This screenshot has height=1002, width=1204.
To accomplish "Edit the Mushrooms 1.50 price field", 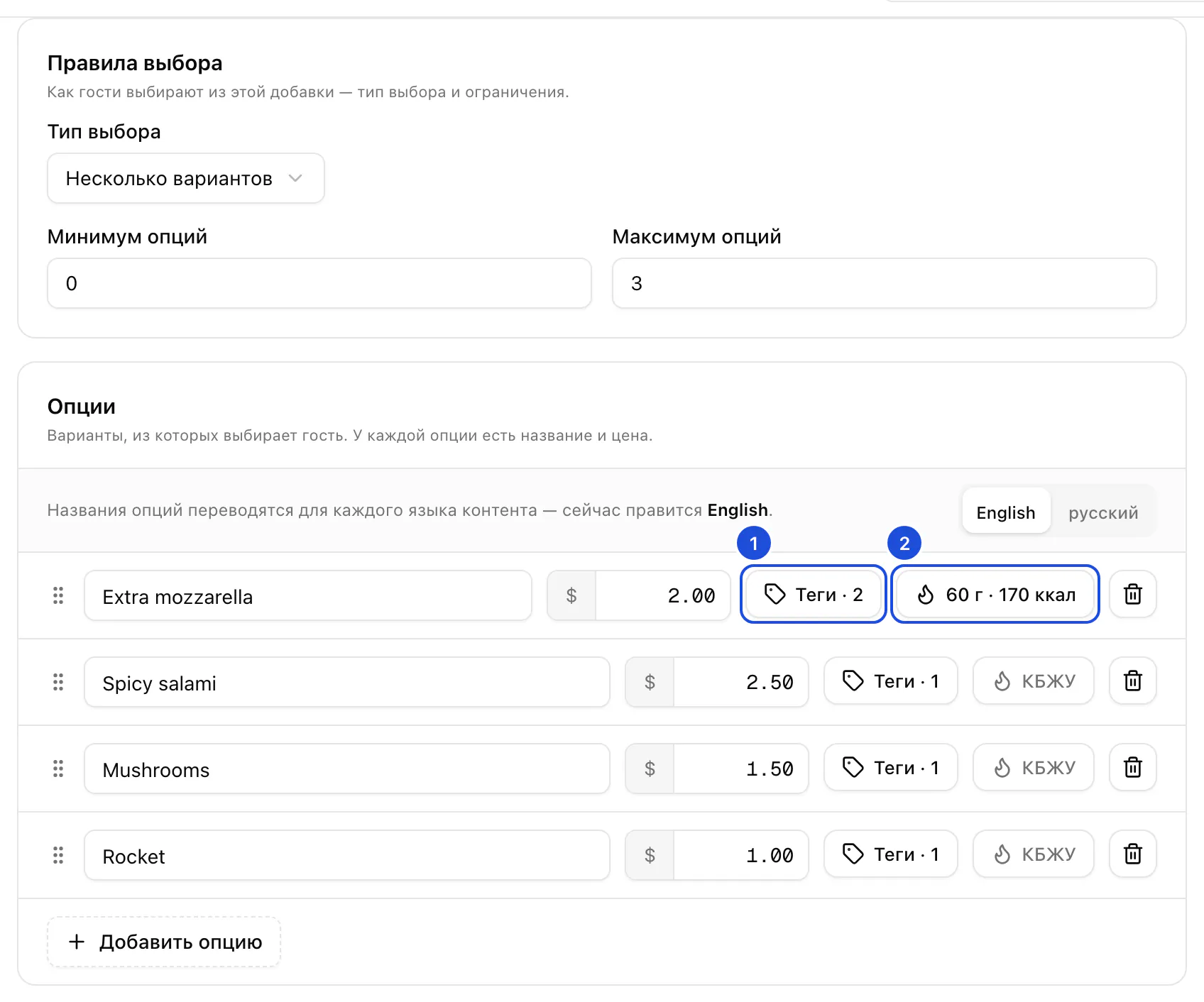I will [741, 769].
